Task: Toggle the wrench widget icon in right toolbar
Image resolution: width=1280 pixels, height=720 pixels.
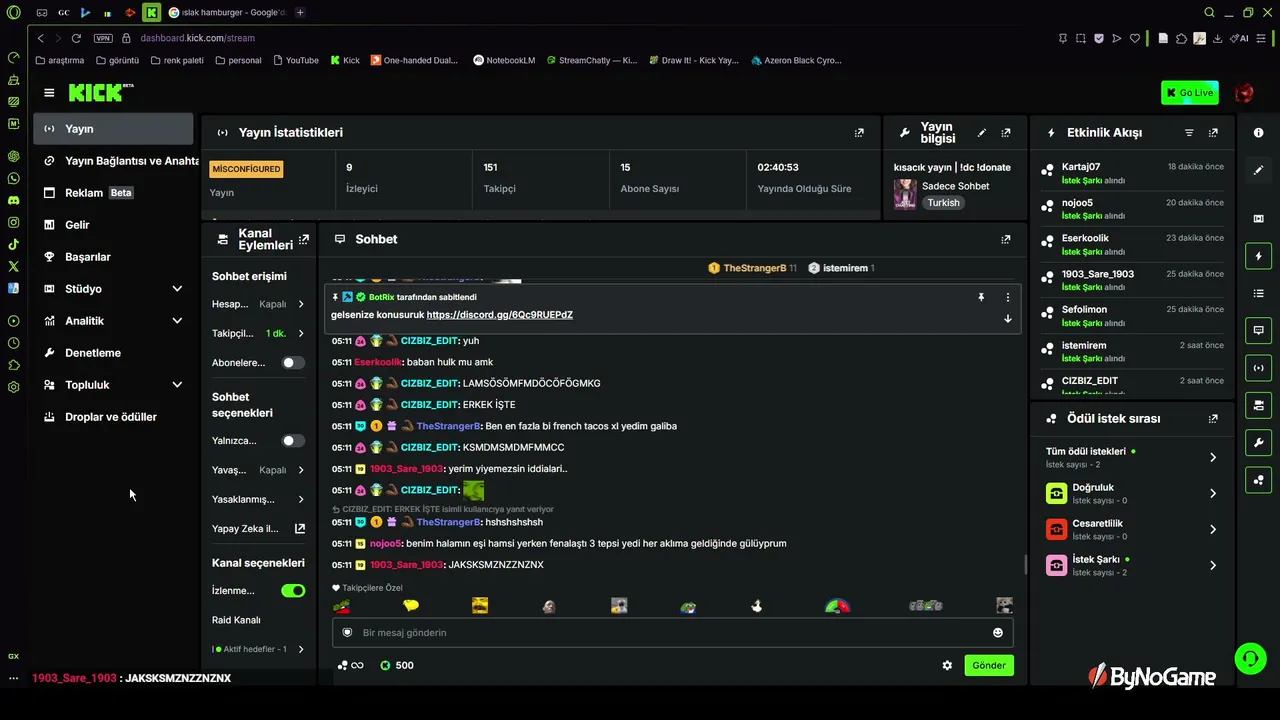Action: 1259,442
